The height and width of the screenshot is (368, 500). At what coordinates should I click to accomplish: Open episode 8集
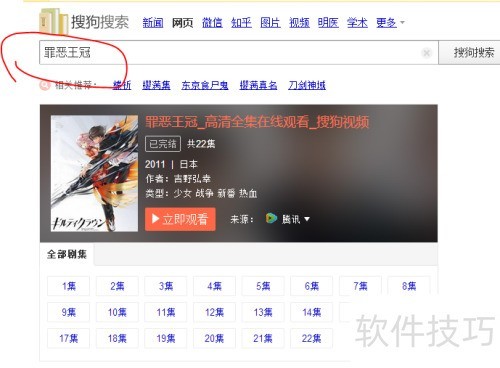409,286
